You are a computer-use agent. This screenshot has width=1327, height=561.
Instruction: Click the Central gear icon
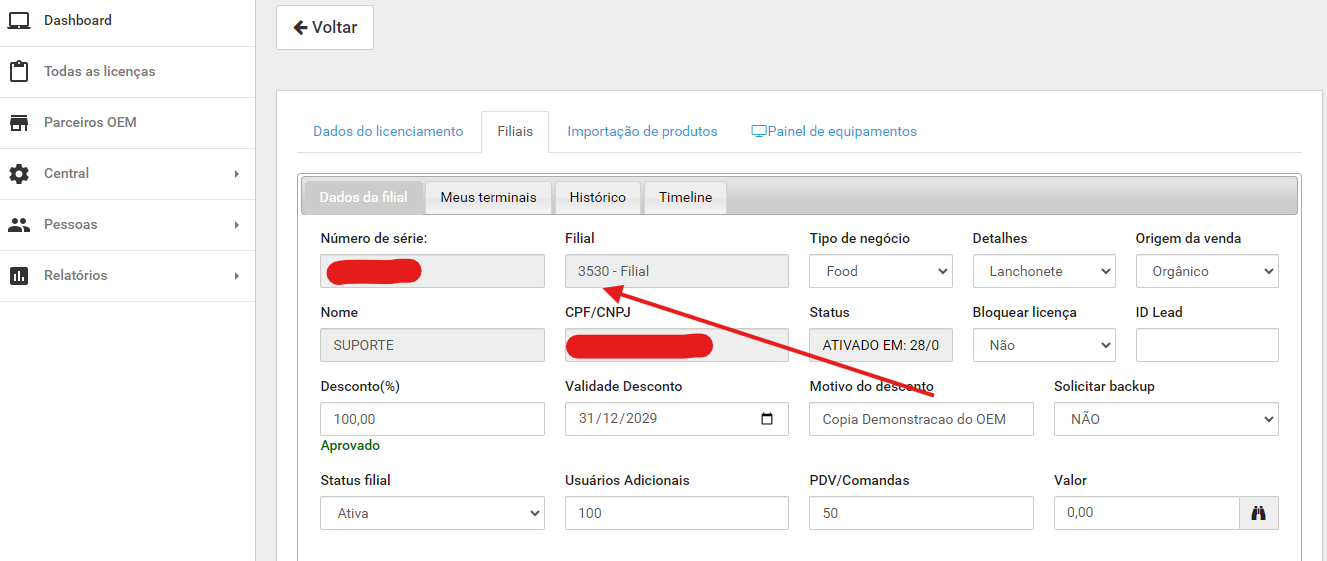[x=19, y=174]
